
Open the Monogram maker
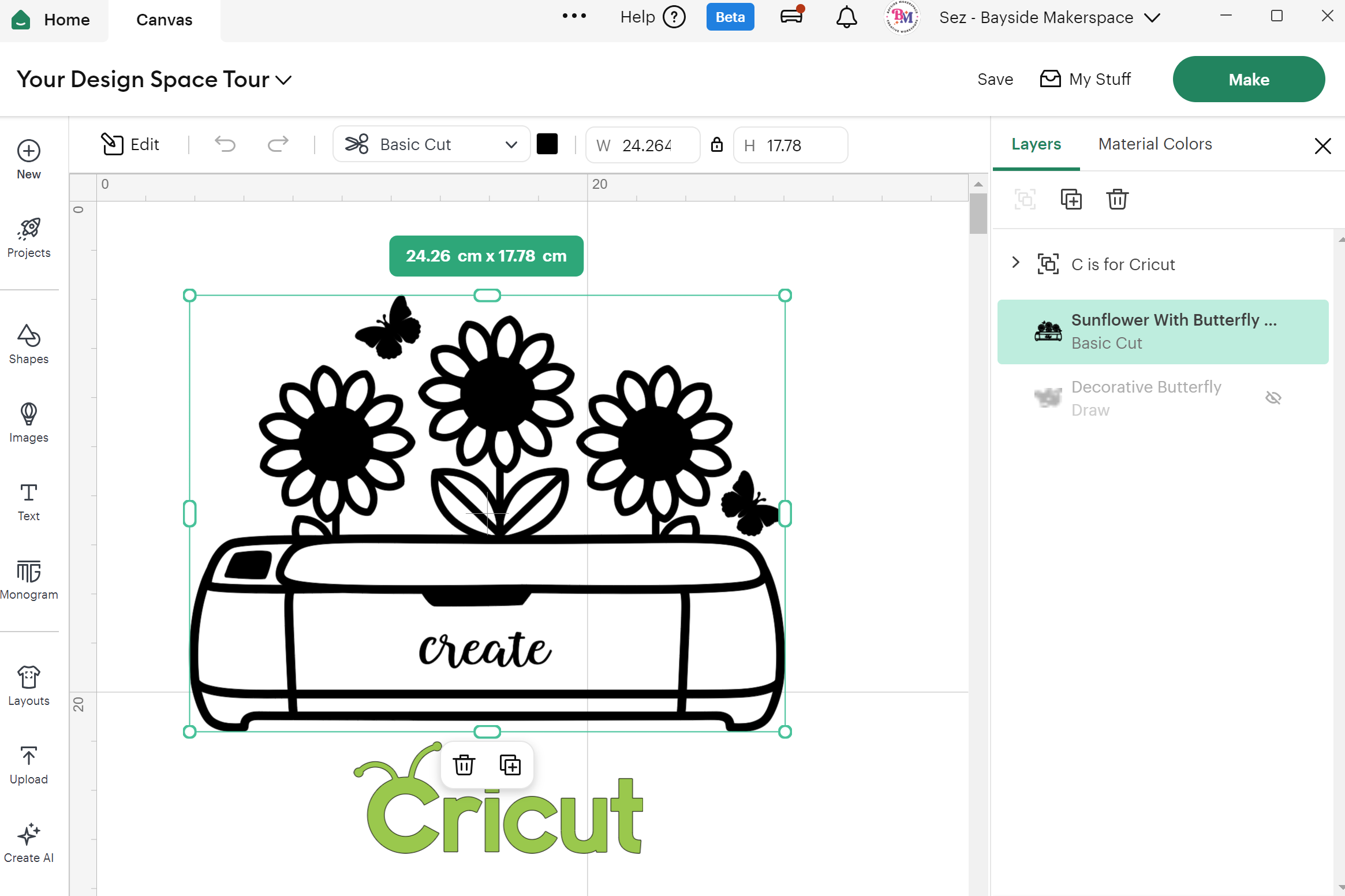[29, 580]
